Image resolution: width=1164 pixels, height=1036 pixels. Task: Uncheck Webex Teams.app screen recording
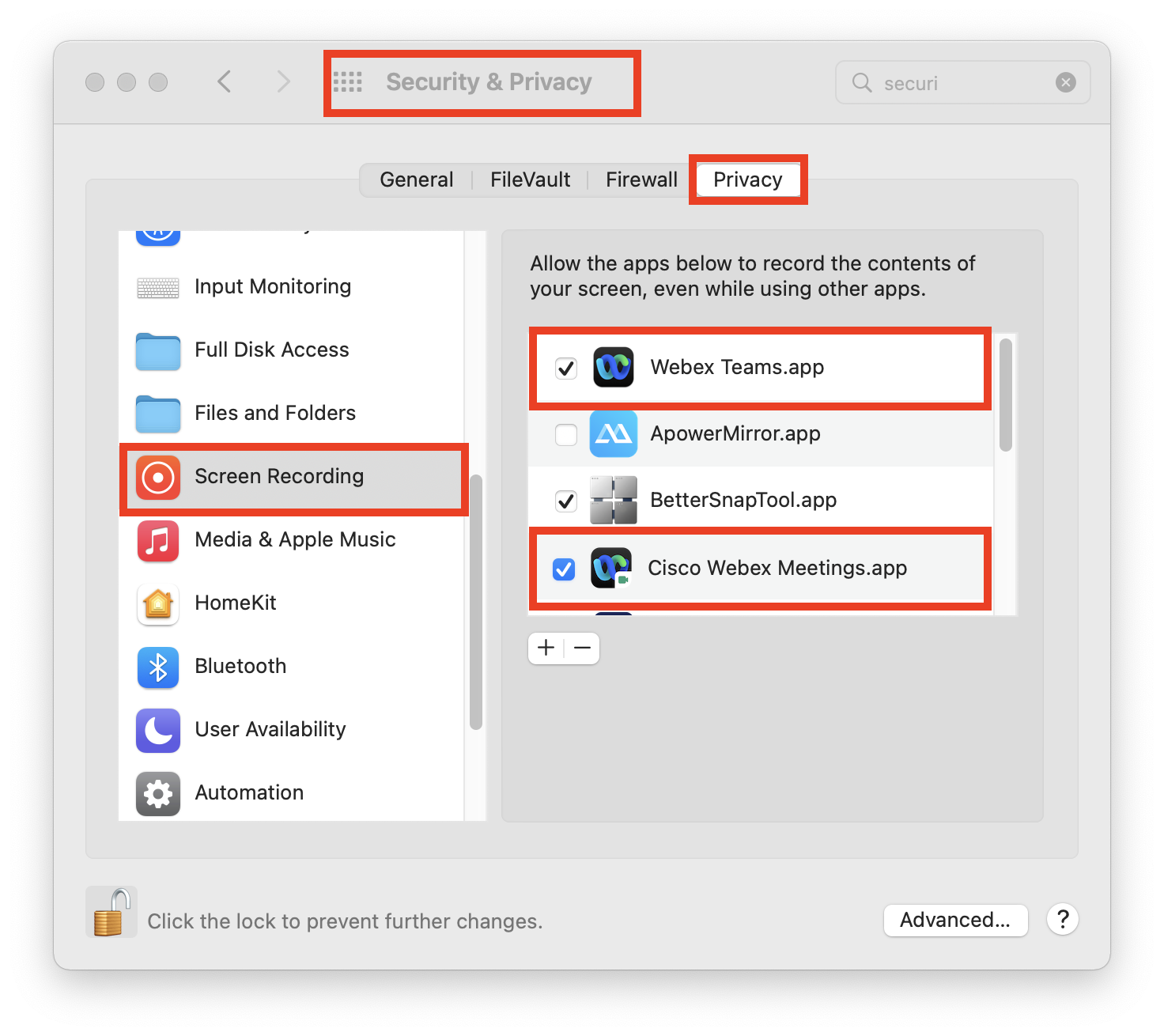[x=566, y=368]
